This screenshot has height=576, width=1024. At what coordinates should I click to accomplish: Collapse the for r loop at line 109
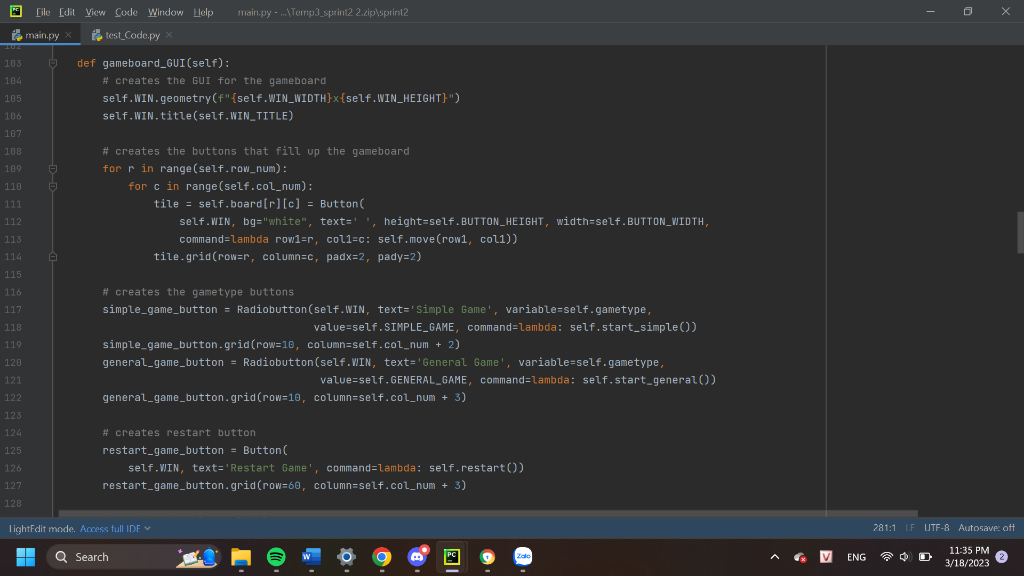tap(53, 168)
